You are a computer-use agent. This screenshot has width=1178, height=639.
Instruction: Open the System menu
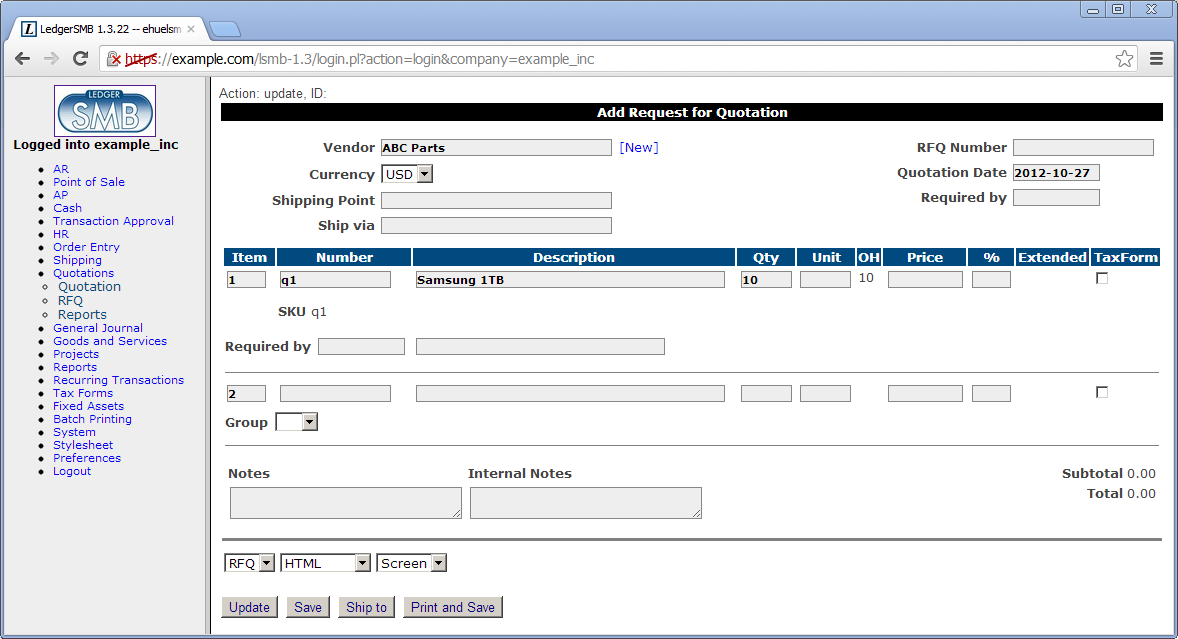[74, 433]
